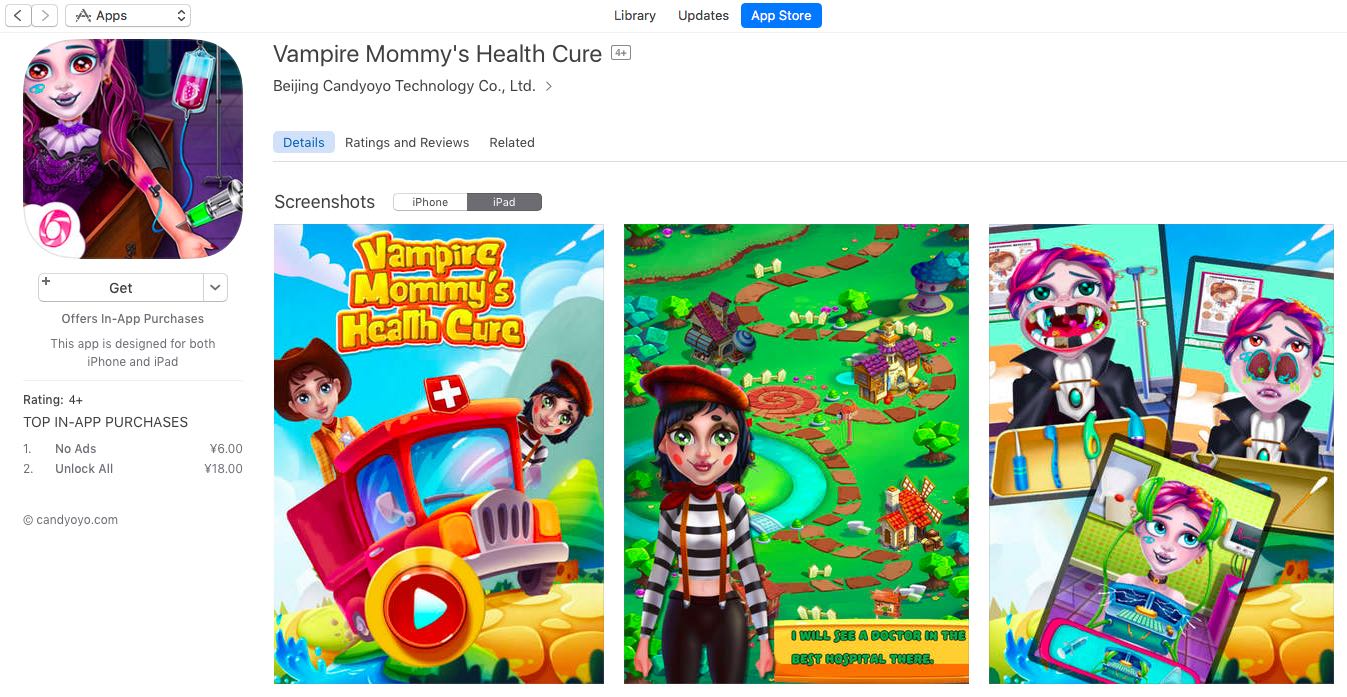Expand the arrow beside Get button
The image size is (1347, 697).
215,287
